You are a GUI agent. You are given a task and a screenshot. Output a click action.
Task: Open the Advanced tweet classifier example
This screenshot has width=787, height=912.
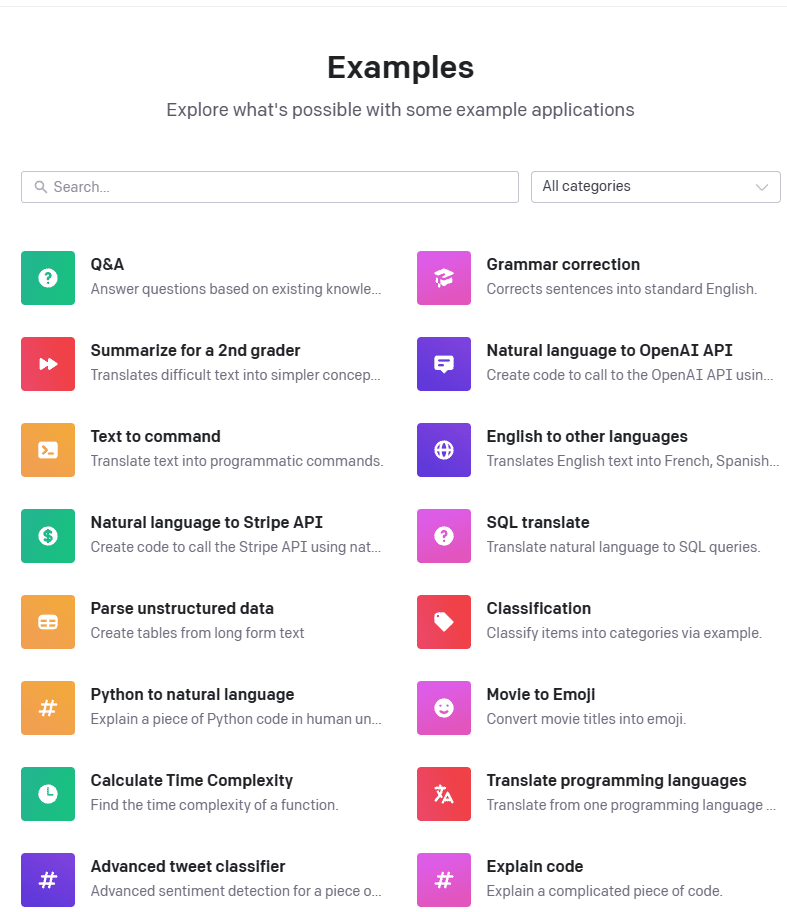click(x=202, y=879)
